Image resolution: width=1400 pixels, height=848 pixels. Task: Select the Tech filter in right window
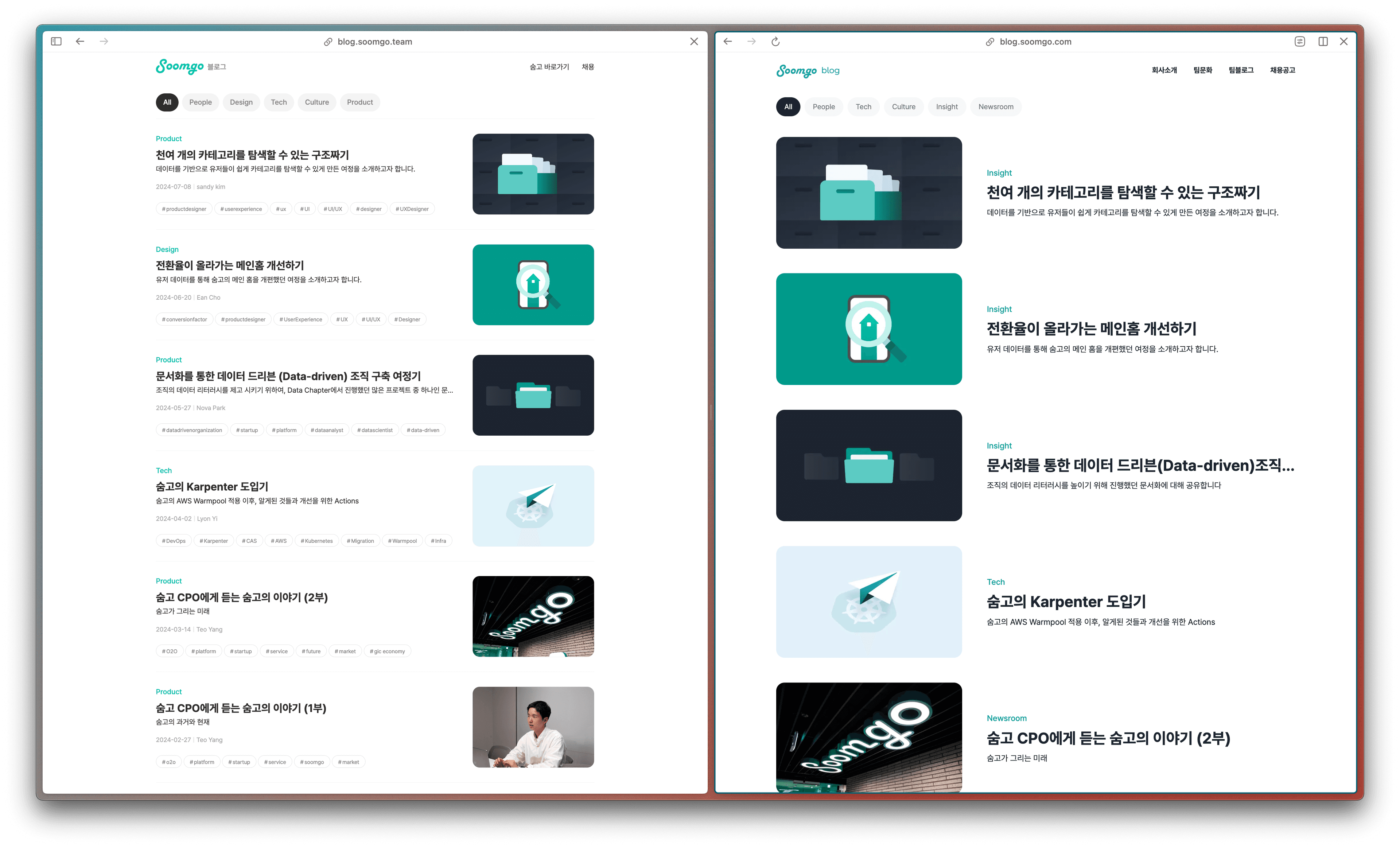point(864,107)
